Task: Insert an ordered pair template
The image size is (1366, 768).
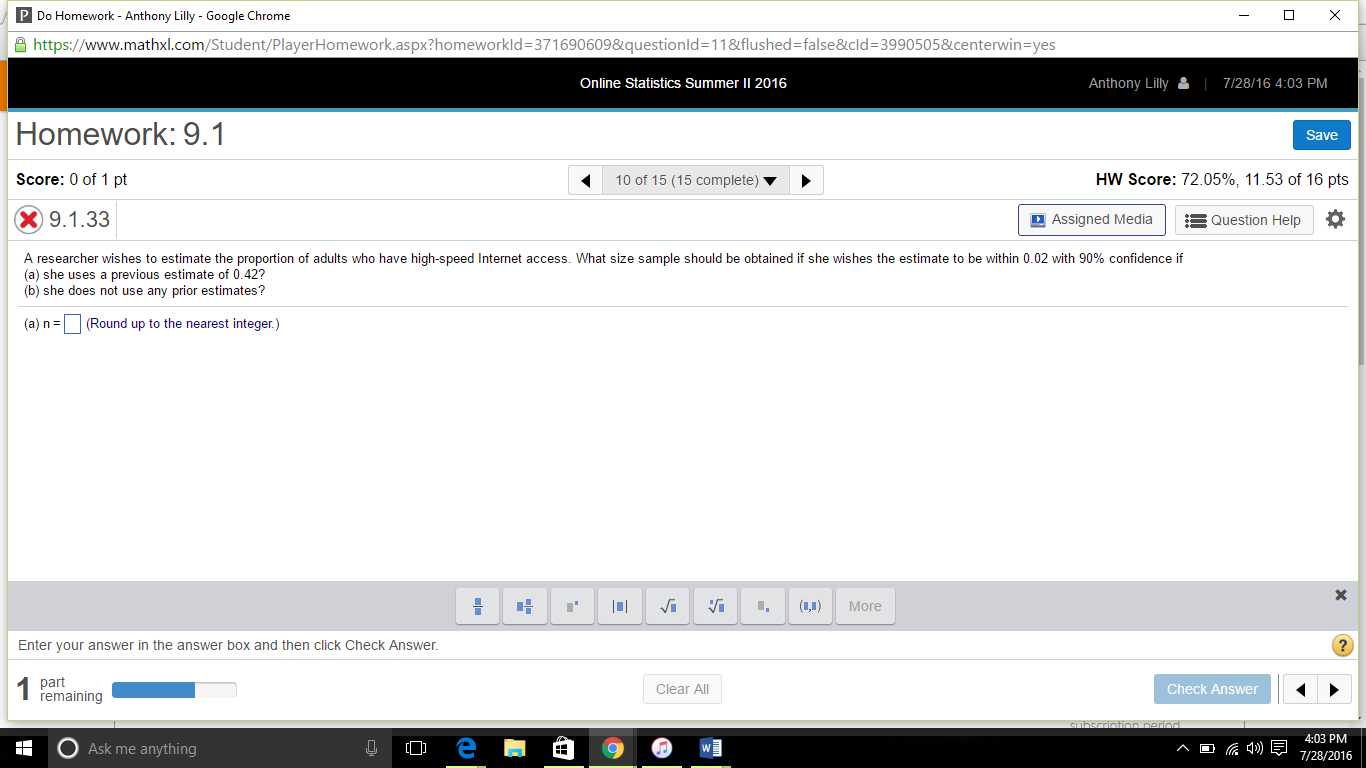Action: (x=810, y=606)
